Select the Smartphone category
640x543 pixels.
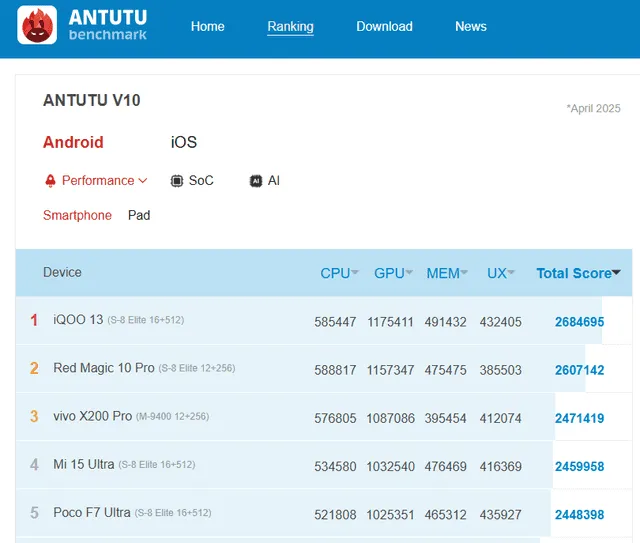tap(78, 215)
